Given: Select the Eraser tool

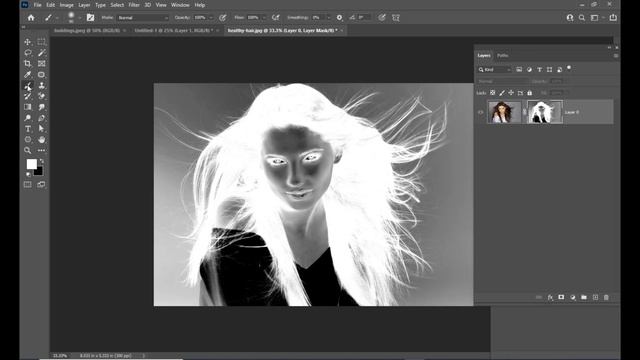Looking at the screenshot, I should point(41,96).
